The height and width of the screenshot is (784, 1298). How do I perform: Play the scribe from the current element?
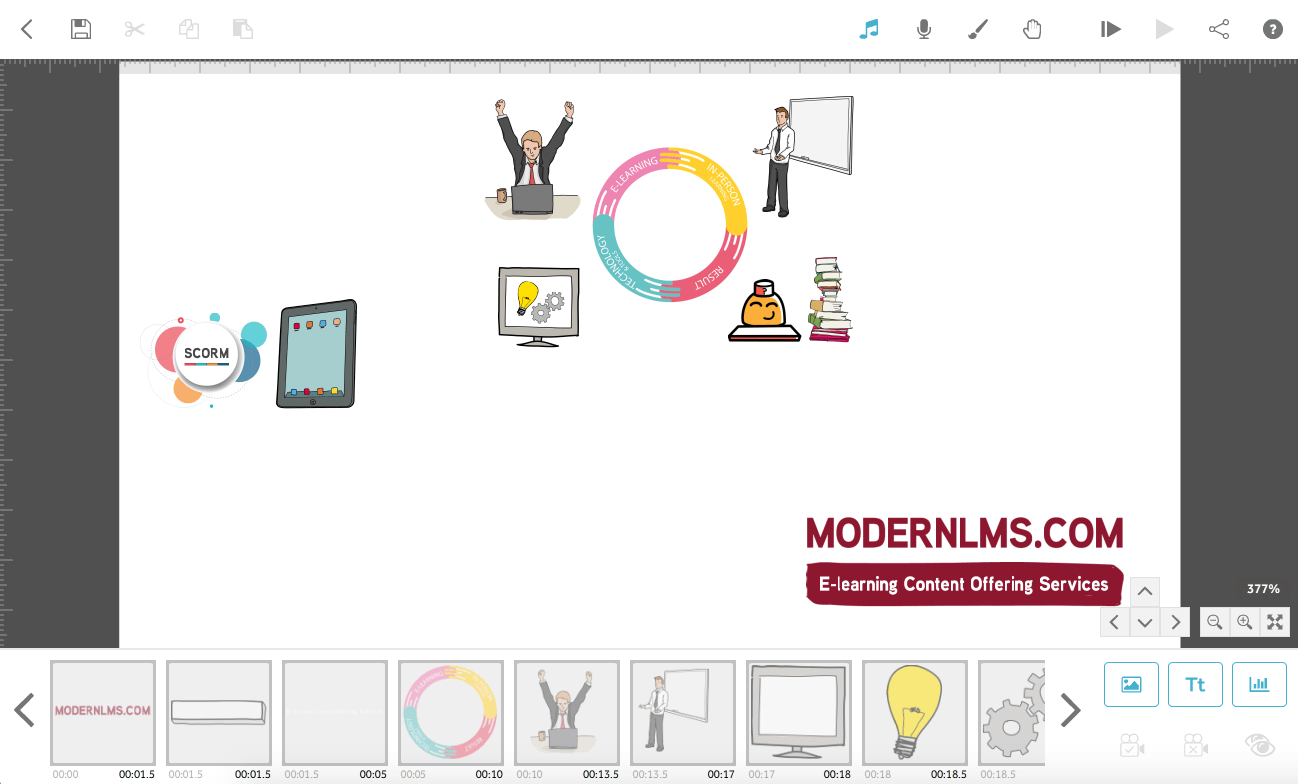click(x=1111, y=29)
